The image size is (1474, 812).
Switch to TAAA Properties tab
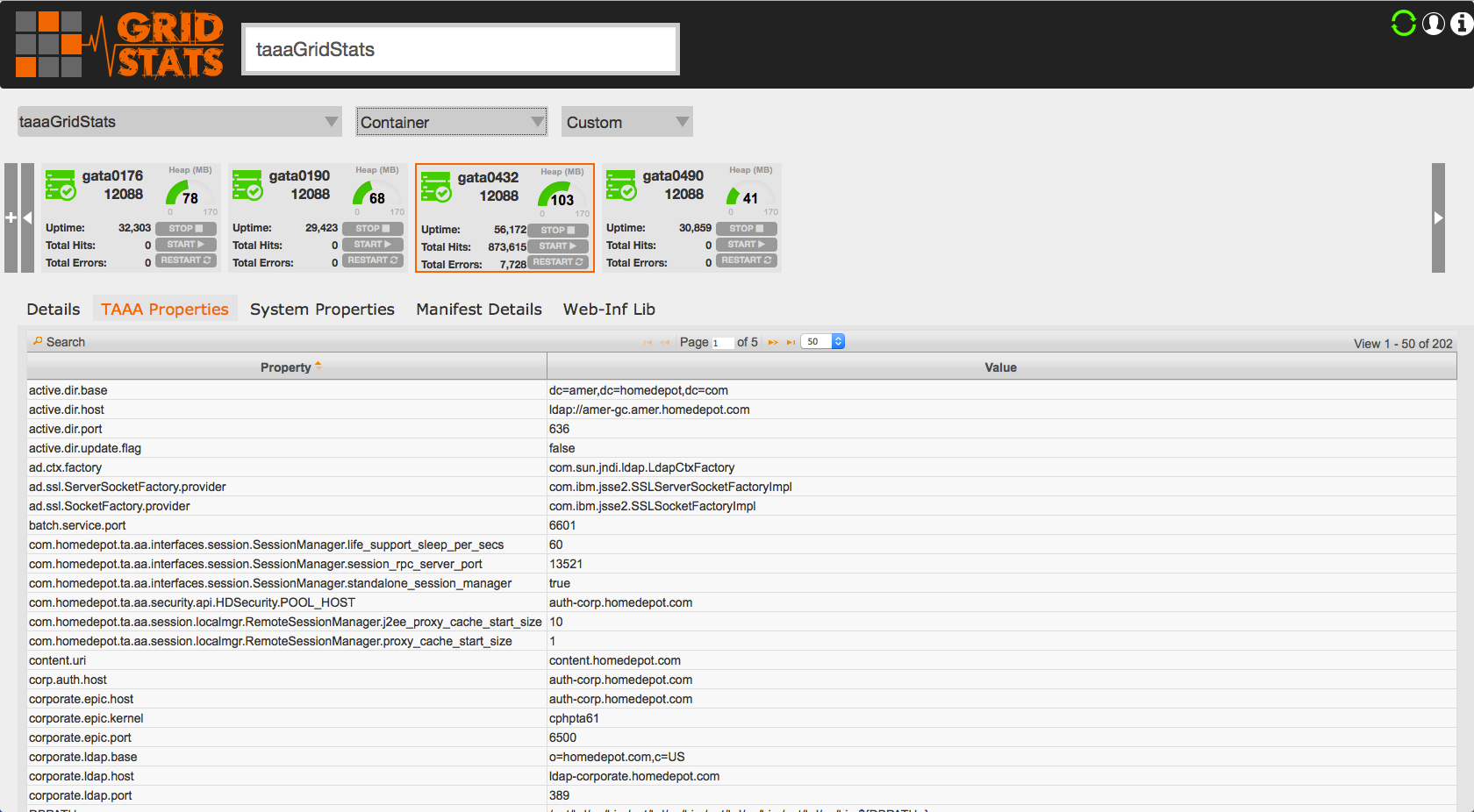[x=165, y=309]
